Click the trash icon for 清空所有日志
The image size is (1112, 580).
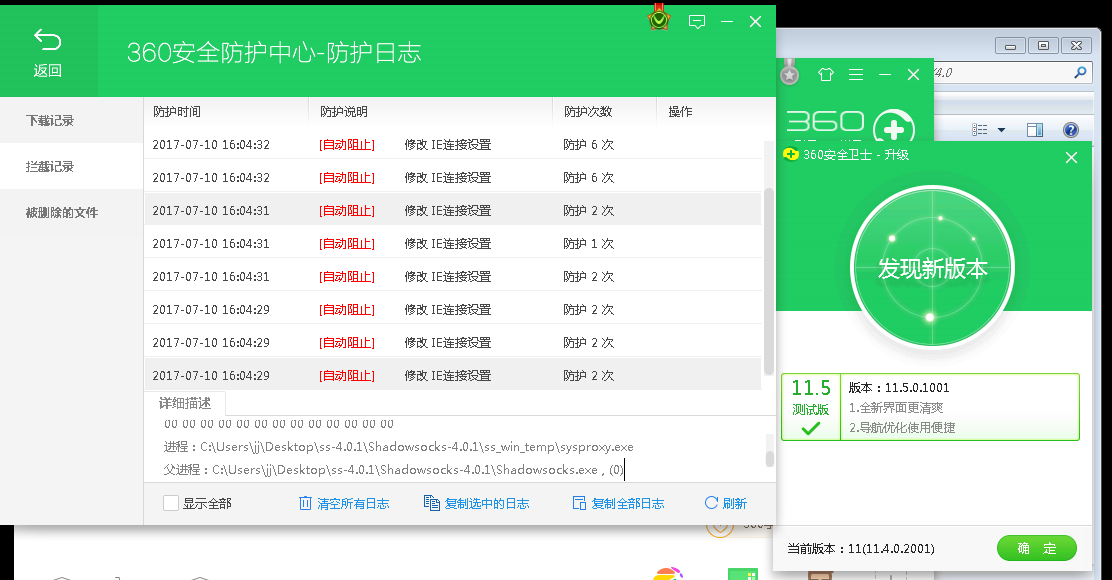(x=305, y=503)
